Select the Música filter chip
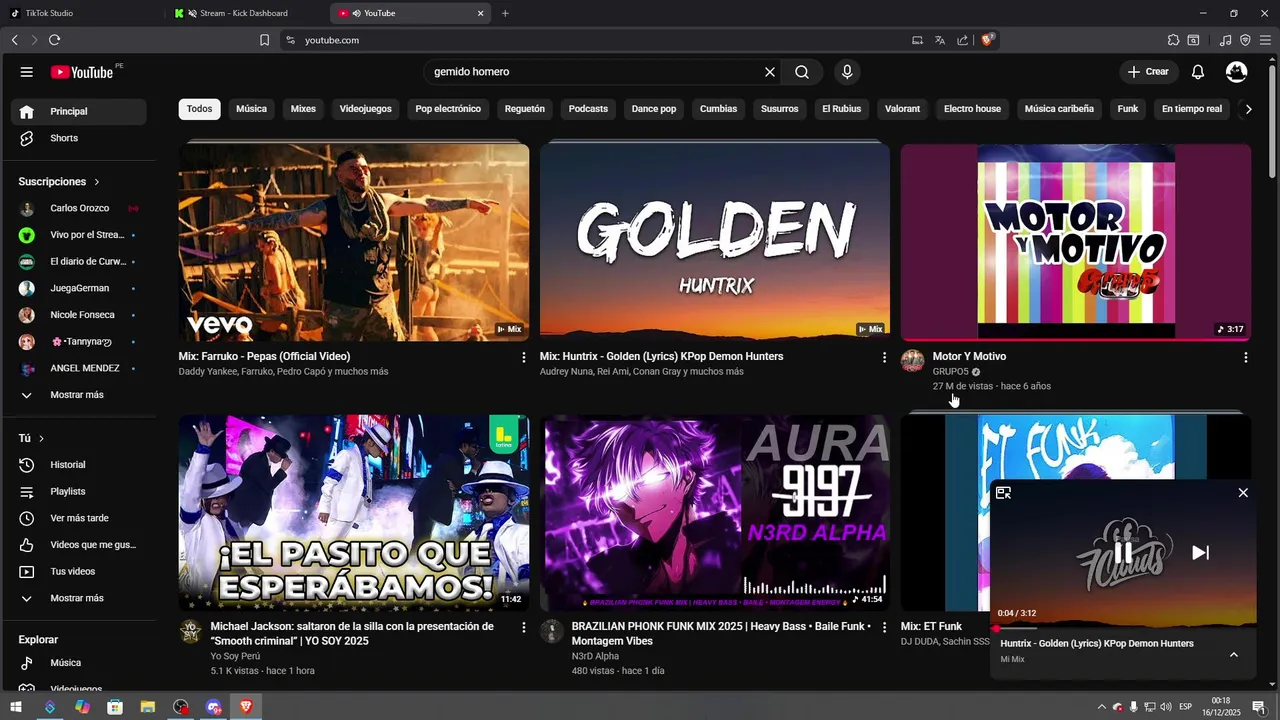The width and height of the screenshot is (1280, 720). [x=251, y=109]
